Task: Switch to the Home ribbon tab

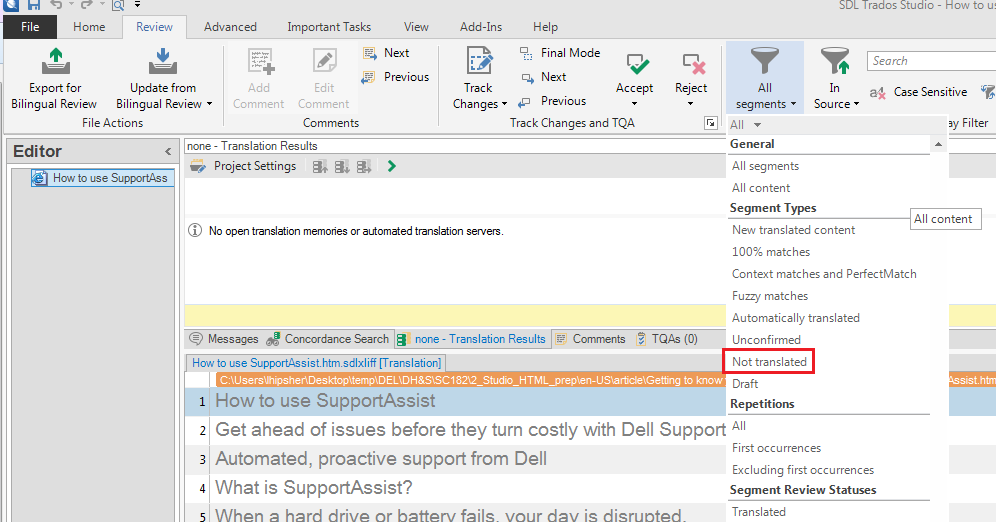Action: point(89,27)
